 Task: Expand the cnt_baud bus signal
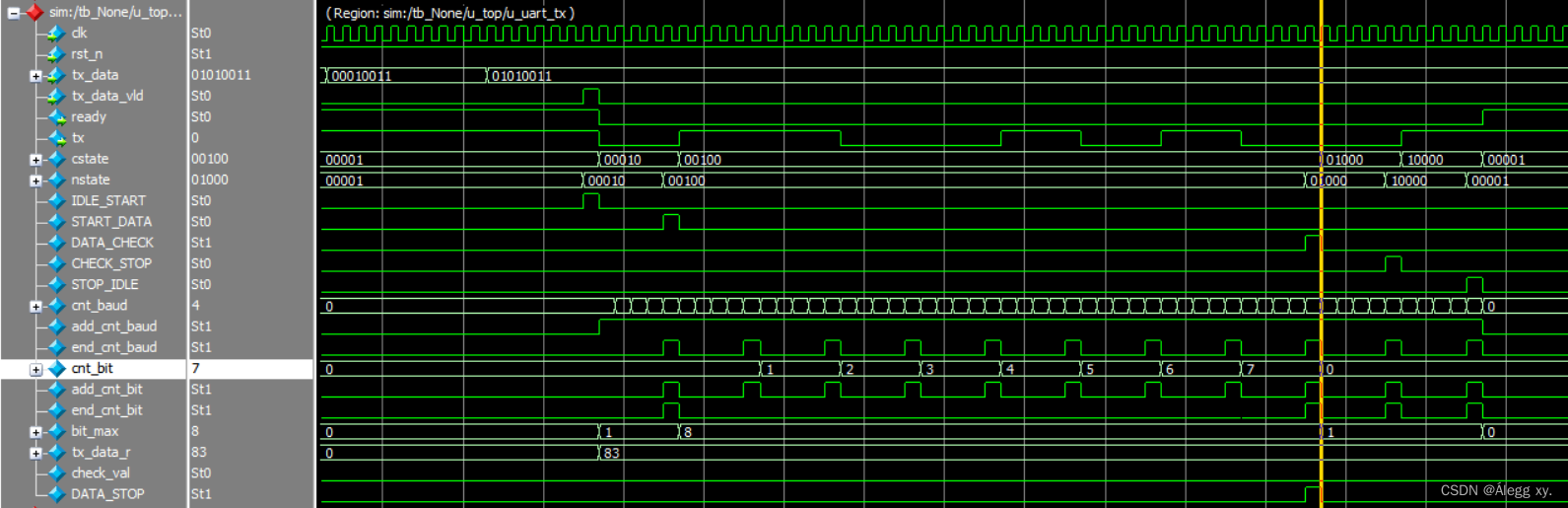[x=35, y=307]
